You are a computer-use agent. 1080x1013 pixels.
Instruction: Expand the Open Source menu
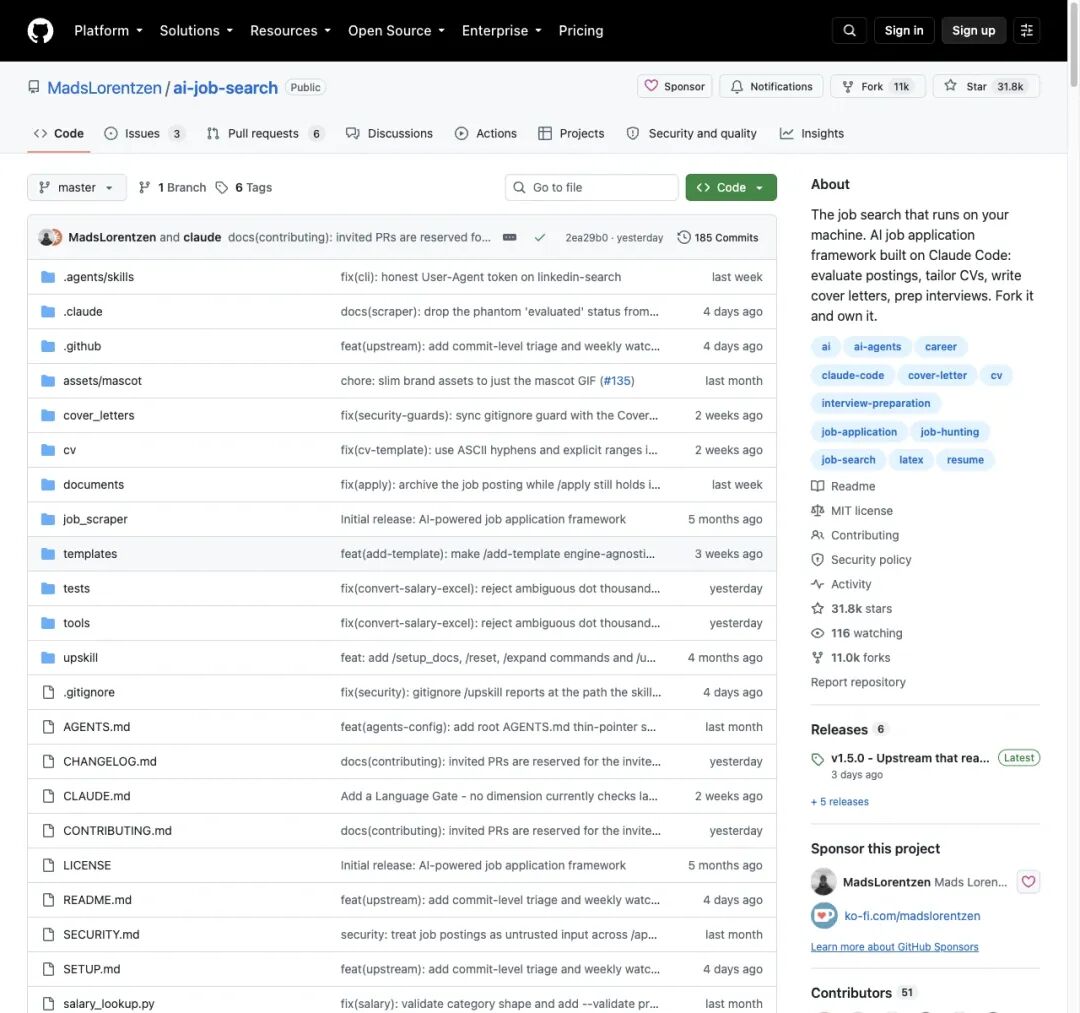[x=396, y=31]
